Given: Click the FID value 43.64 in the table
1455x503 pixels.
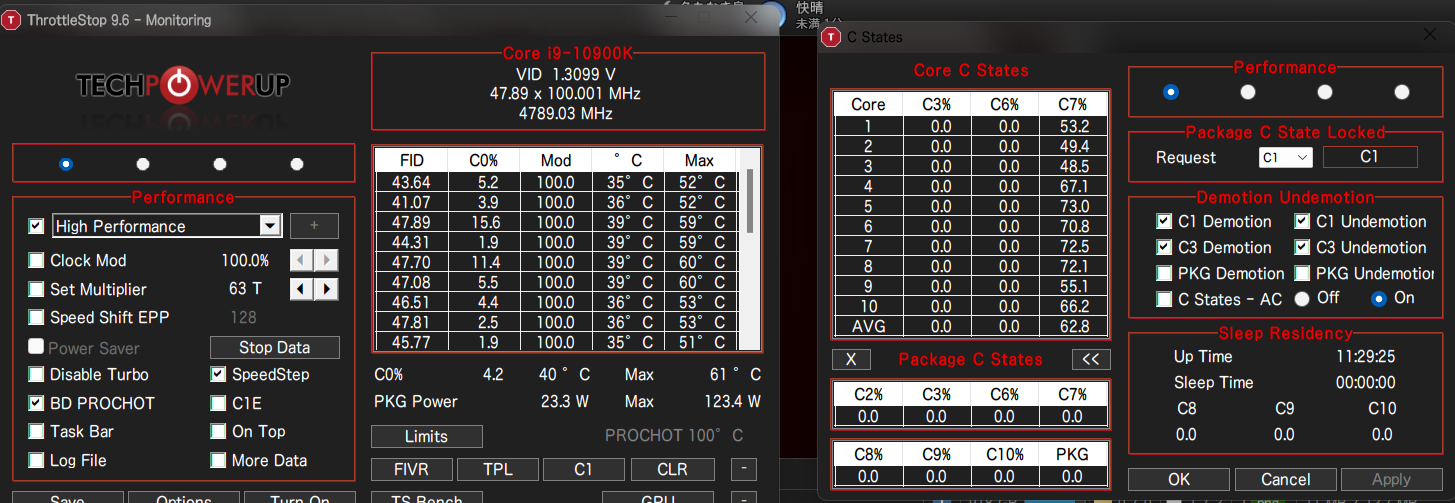Looking at the screenshot, I should (x=411, y=182).
